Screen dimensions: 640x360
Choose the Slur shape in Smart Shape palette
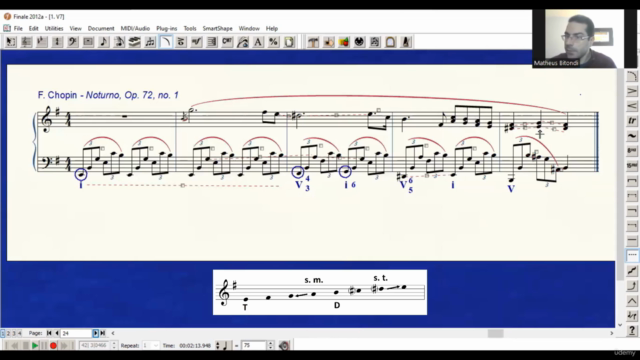(632, 76)
